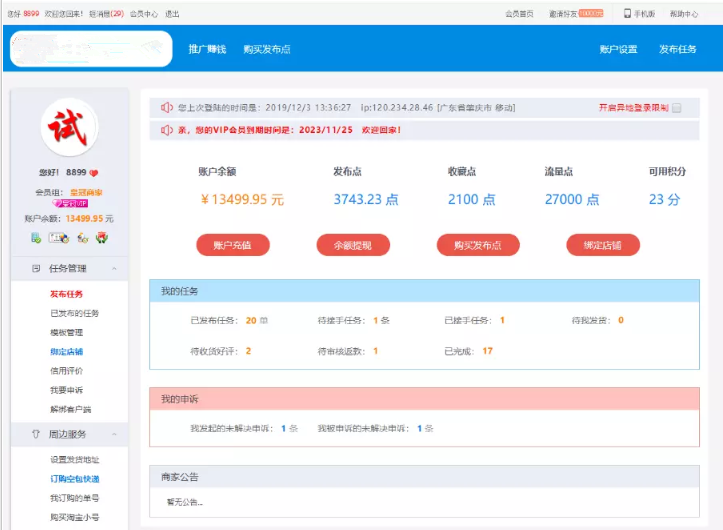Click the red 试 avatar image

(69, 127)
